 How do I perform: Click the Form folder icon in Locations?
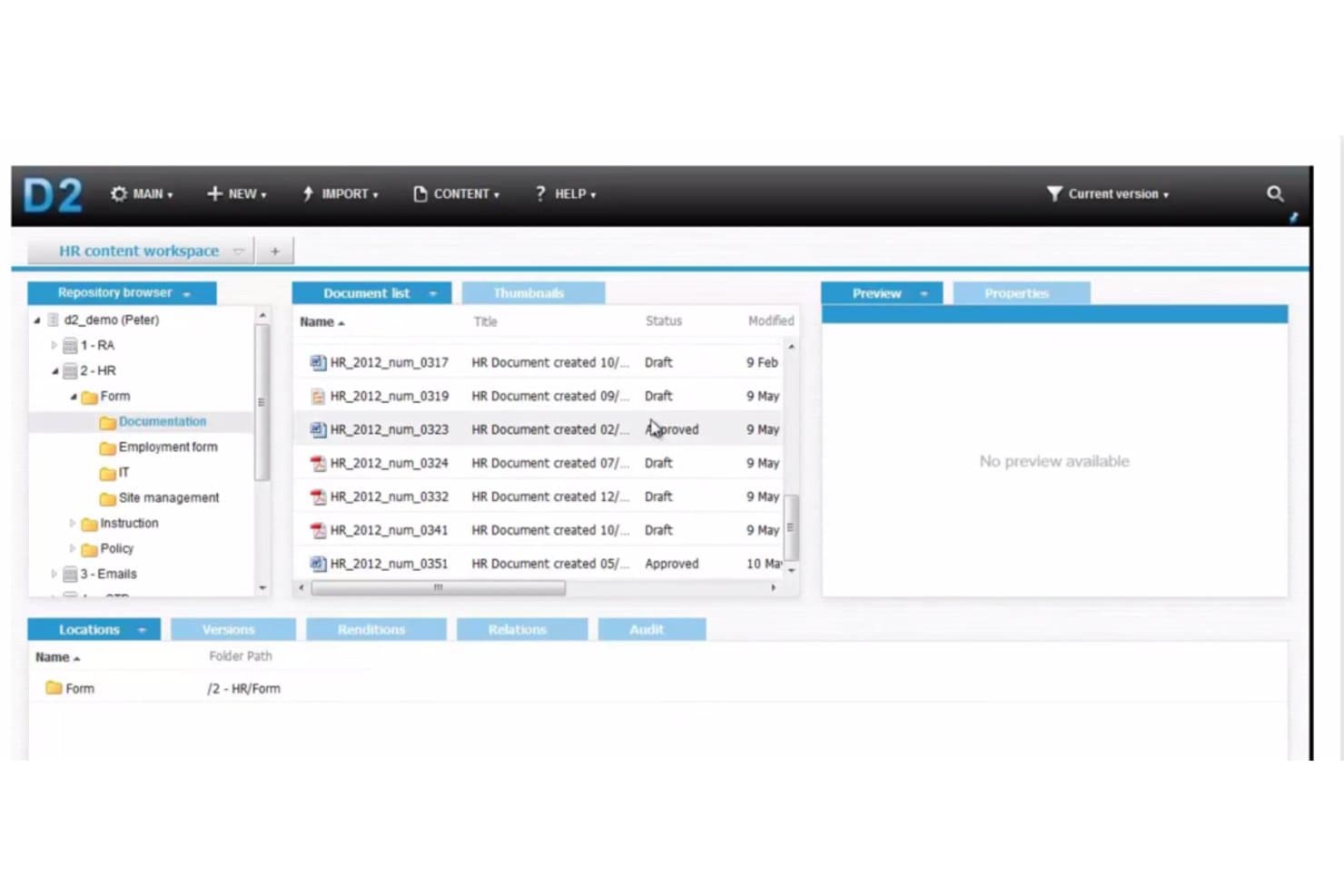[54, 688]
